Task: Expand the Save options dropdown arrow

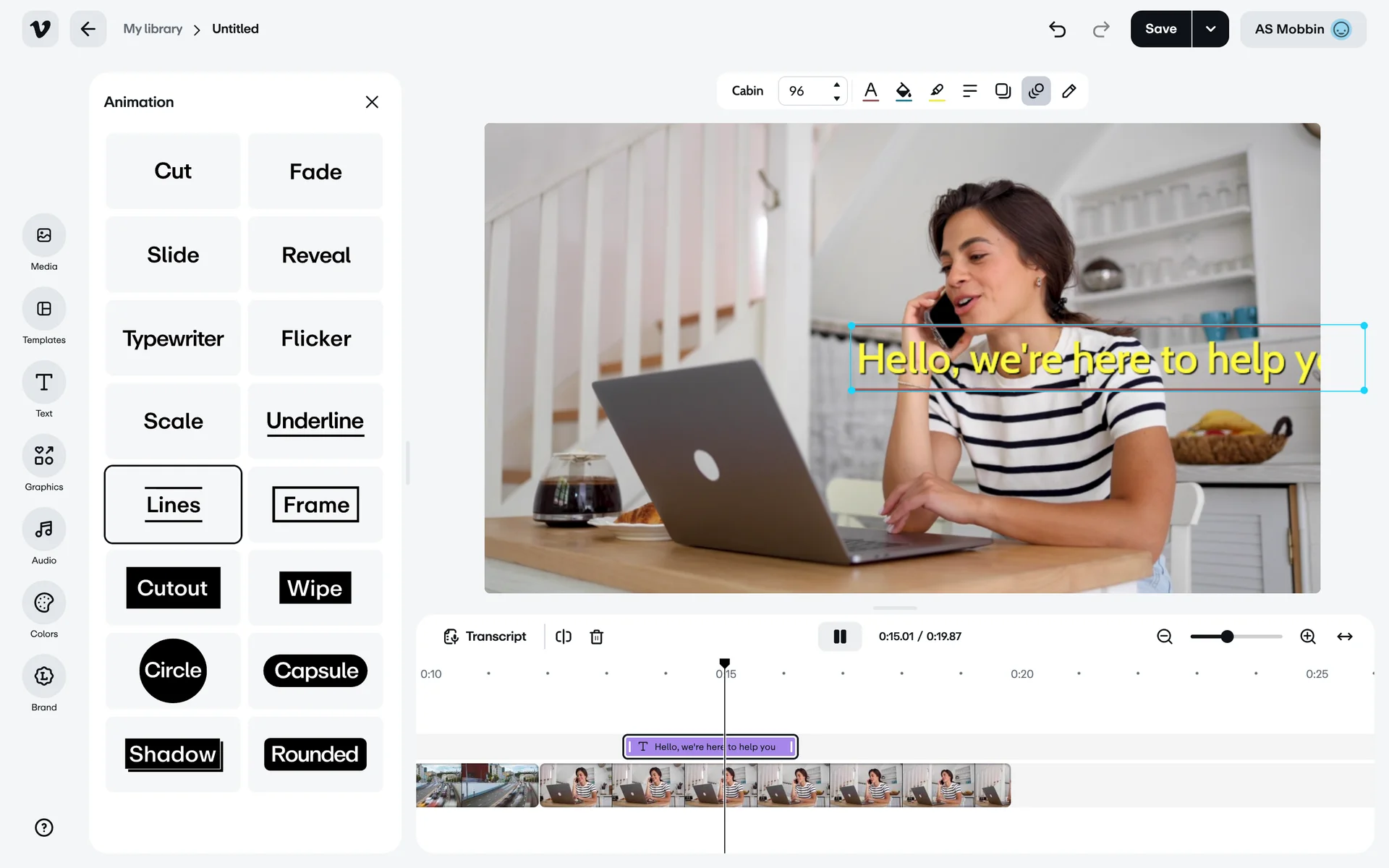Action: pyautogui.click(x=1210, y=29)
